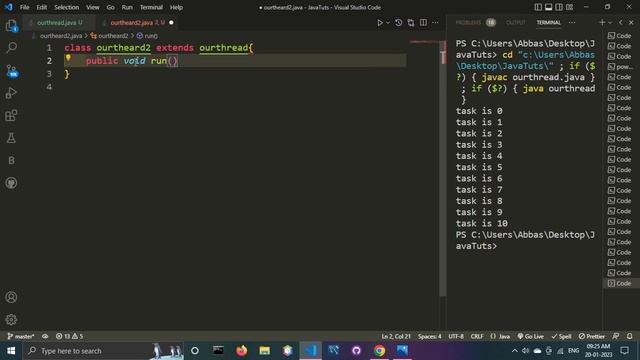The width and height of the screenshot is (640, 360).
Task: Open the Extensions view
Action: (x=11, y=116)
